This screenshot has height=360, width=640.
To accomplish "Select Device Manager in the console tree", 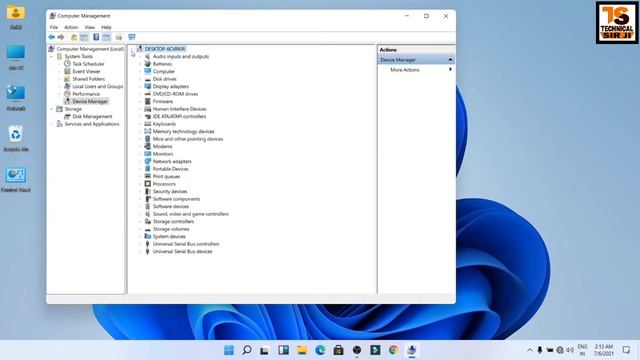I will point(90,101).
